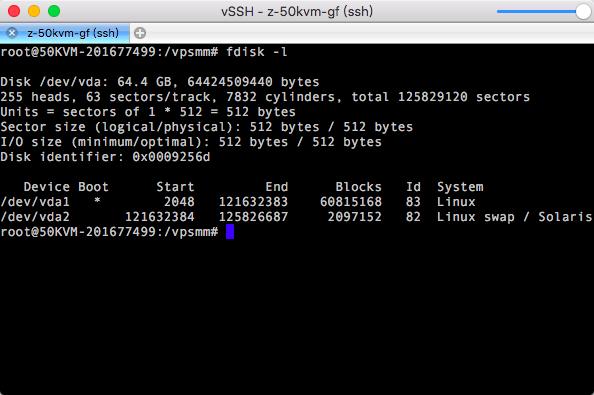Close the z-50kvm-gf (ssh) tab
Viewport: 594px width, 395px height.
click(12, 33)
